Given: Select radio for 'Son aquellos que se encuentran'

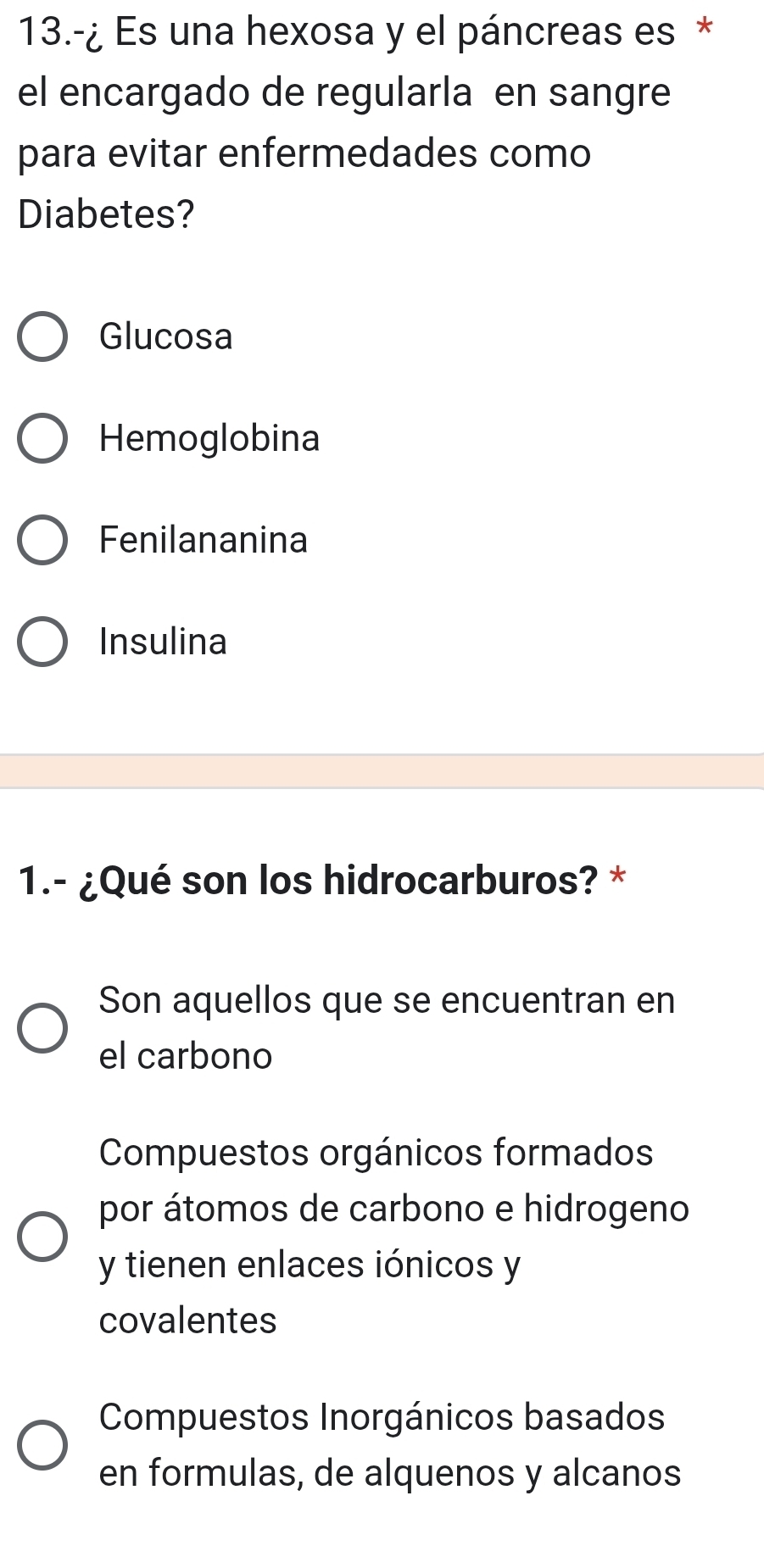Looking at the screenshot, I should point(42,1028).
